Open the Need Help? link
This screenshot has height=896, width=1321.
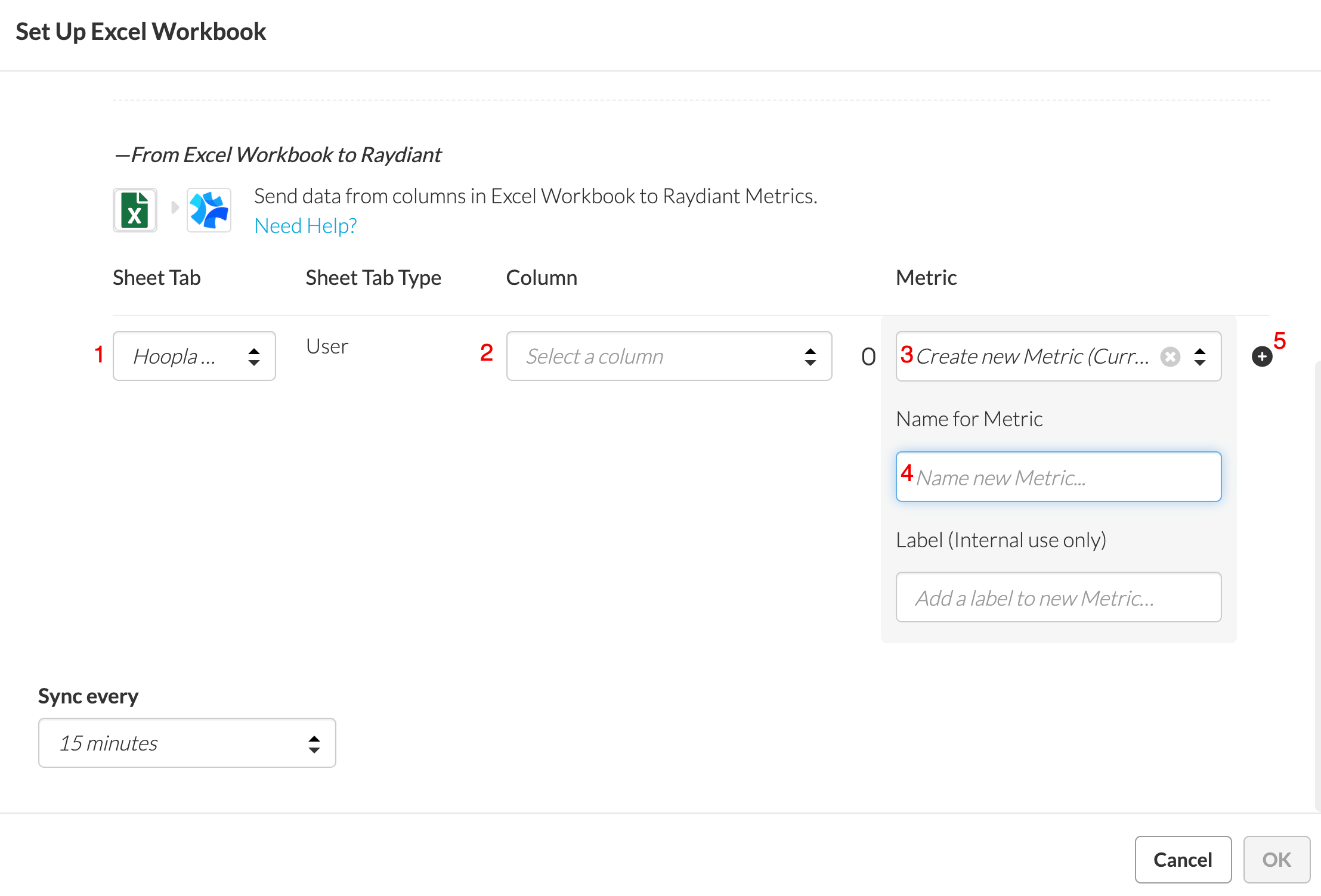tap(305, 226)
